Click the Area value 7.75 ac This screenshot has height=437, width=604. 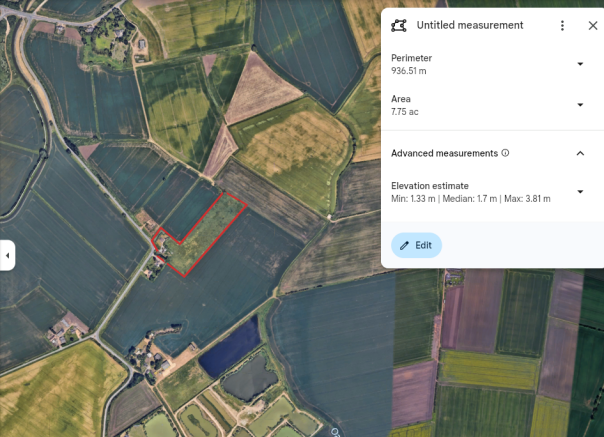click(x=405, y=112)
